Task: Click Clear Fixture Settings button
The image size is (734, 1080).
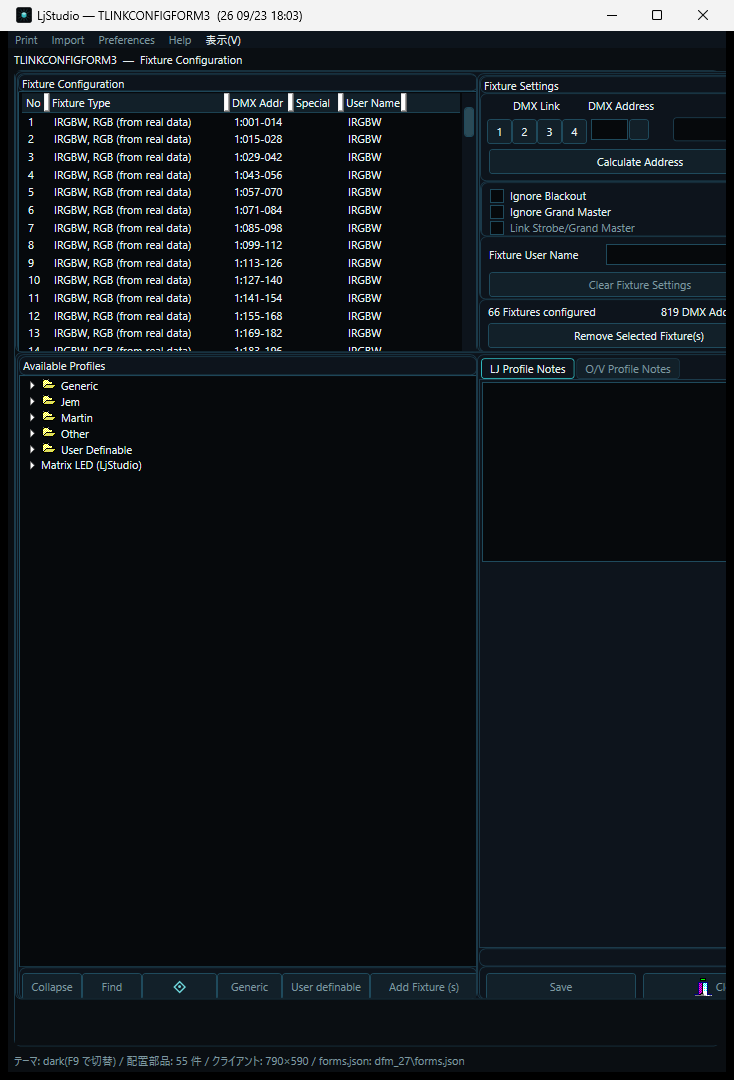Action: click(x=608, y=284)
